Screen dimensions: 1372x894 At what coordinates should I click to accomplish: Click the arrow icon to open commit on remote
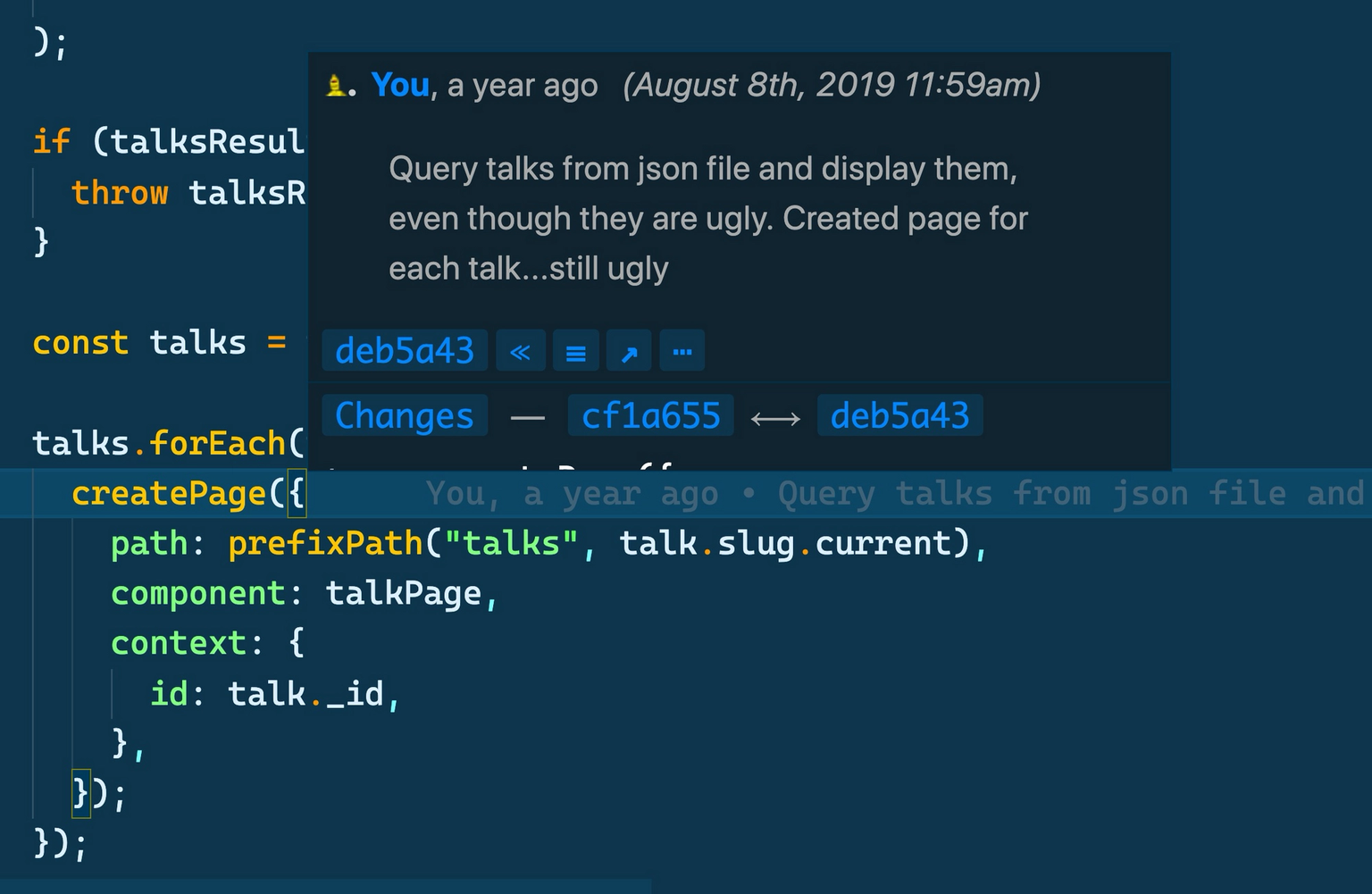[x=629, y=351]
